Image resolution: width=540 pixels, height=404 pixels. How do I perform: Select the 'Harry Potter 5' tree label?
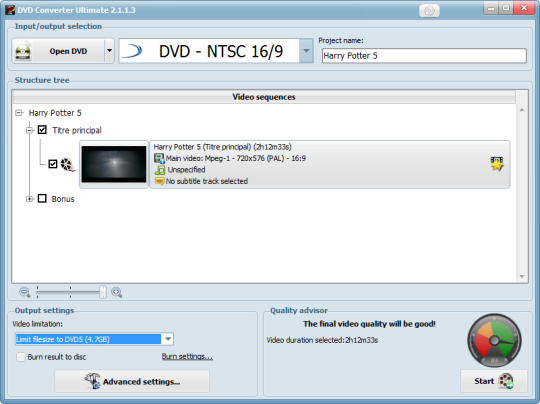(x=55, y=113)
